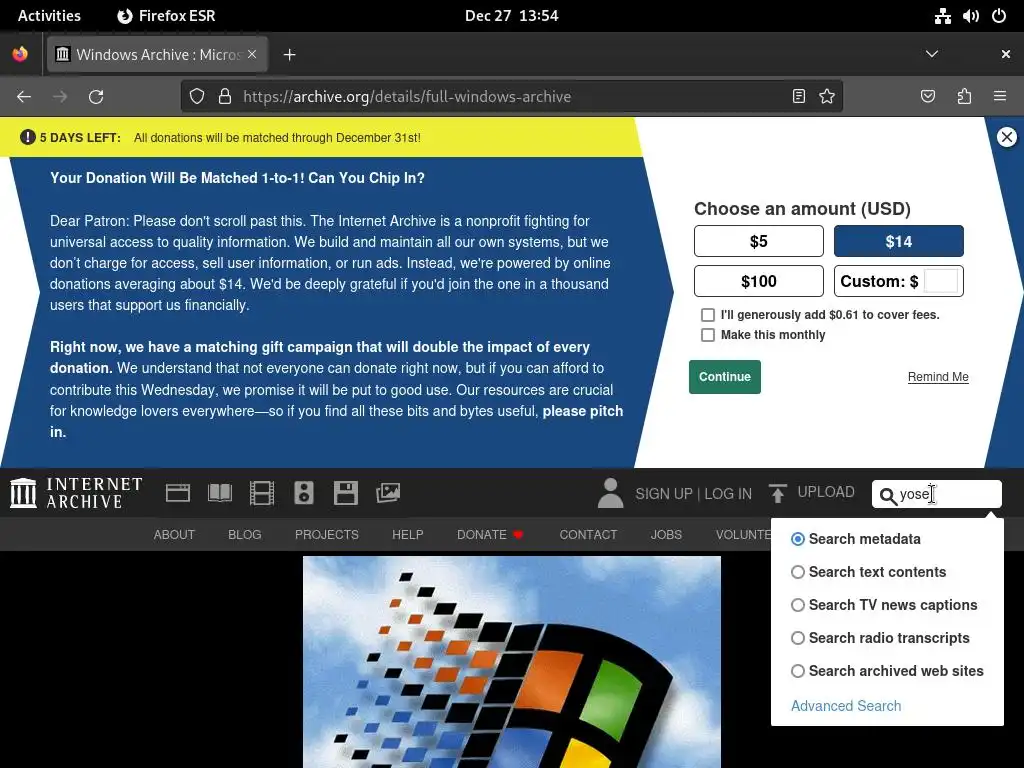Click the custom donation amount field
This screenshot has width=1024, height=768.
(940, 281)
